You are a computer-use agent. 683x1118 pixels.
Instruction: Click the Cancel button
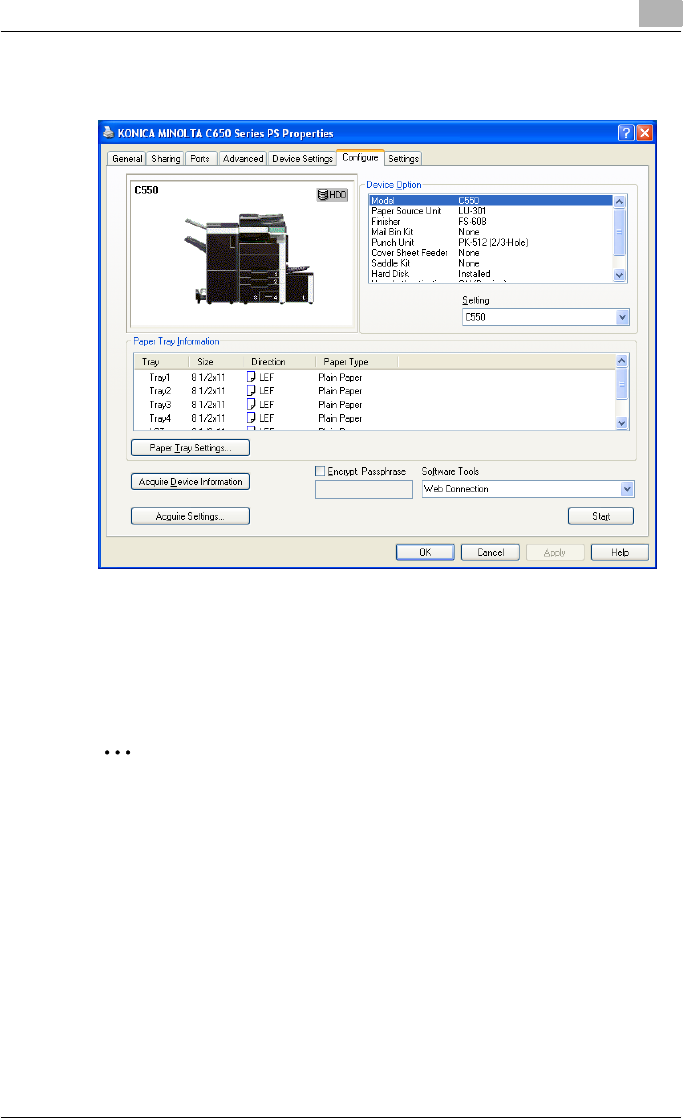click(x=491, y=553)
